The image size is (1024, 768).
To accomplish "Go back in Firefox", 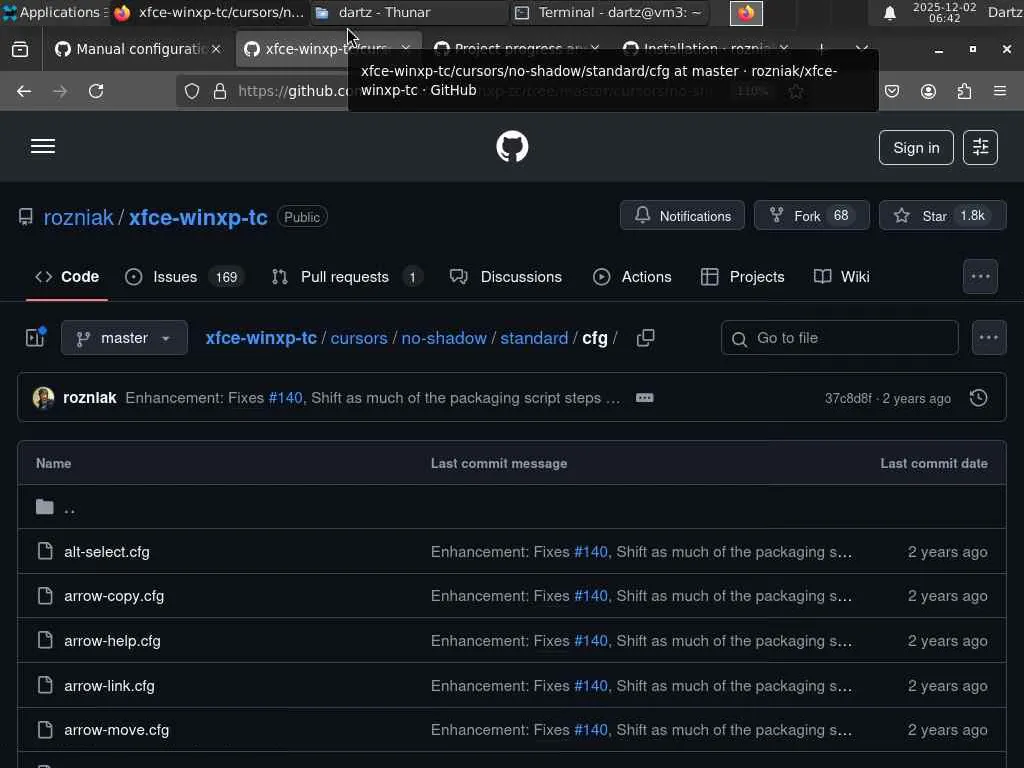I will [x=24, y=91].
